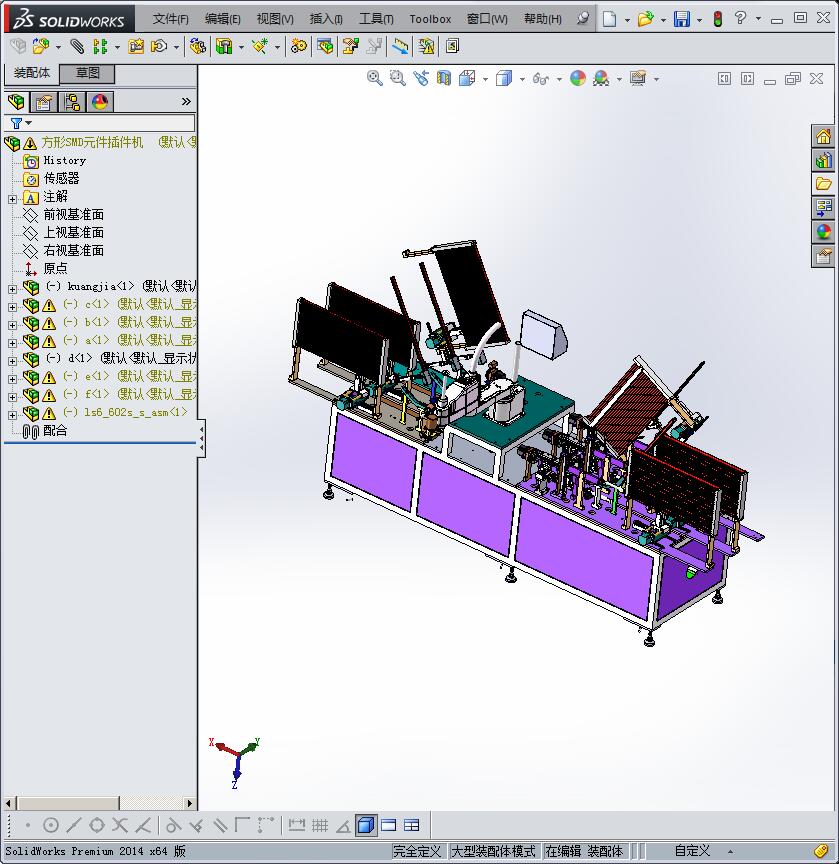Click the Assembly Features toolbar icon

click(224, 46)
